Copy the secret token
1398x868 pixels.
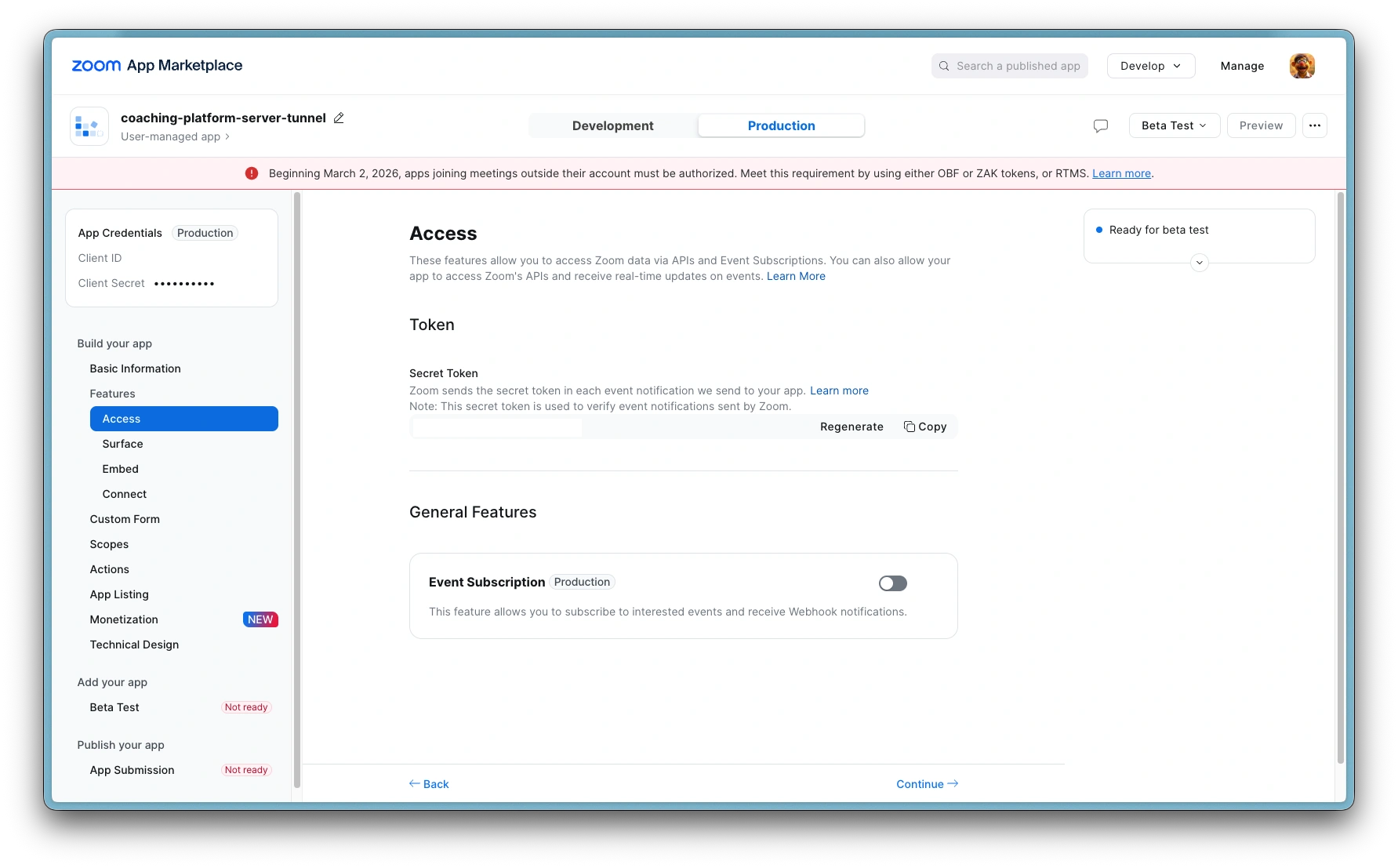coord(925,427)
